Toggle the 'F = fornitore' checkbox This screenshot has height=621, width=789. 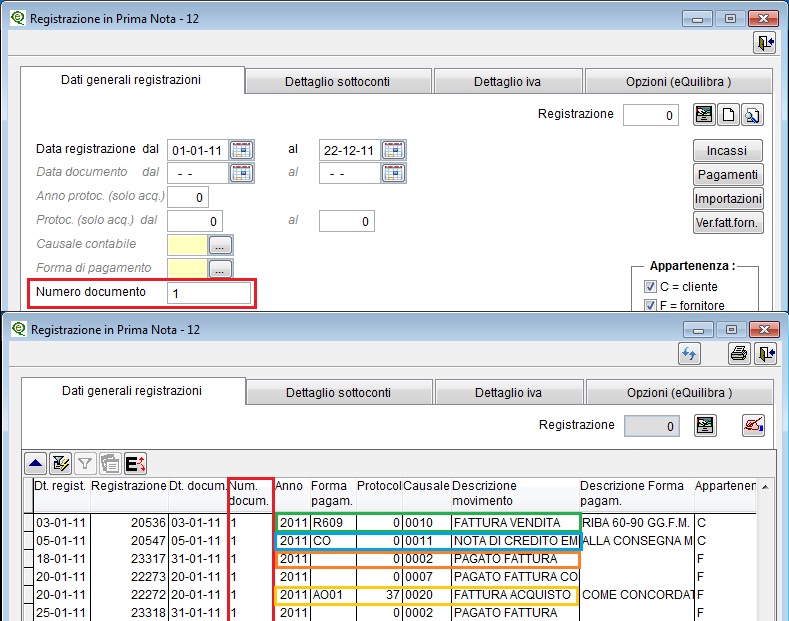click(x=650, y=305)
